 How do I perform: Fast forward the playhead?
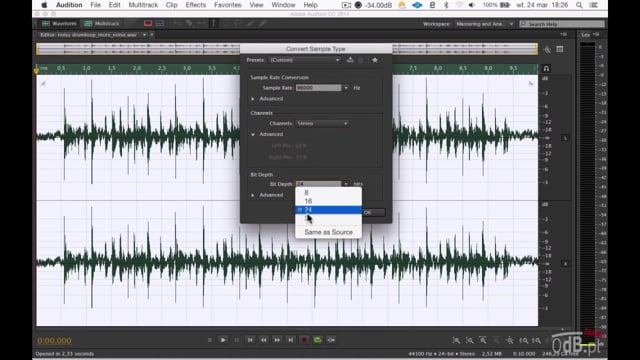(x=277, y=340)
